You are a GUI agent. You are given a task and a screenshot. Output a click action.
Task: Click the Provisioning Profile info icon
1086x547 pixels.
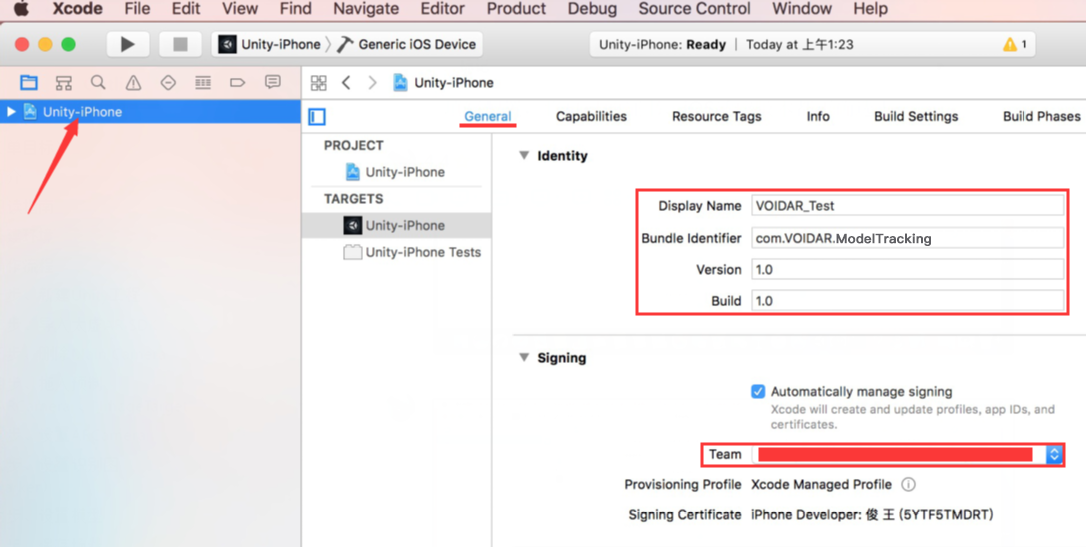(x=908, y=484)
